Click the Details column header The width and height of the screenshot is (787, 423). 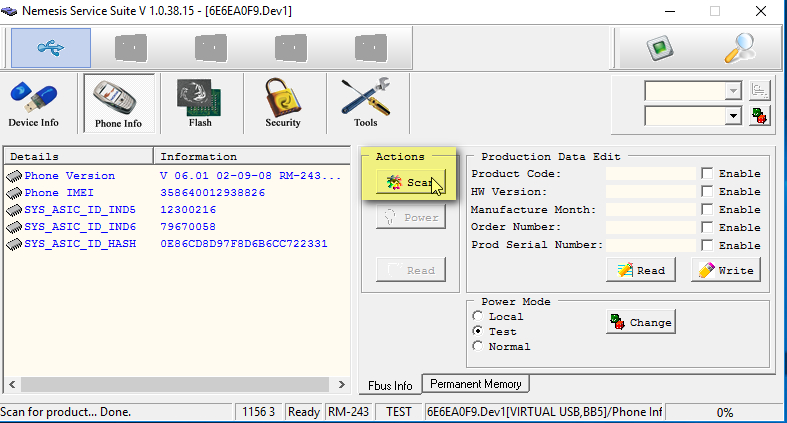pos(78,156)
